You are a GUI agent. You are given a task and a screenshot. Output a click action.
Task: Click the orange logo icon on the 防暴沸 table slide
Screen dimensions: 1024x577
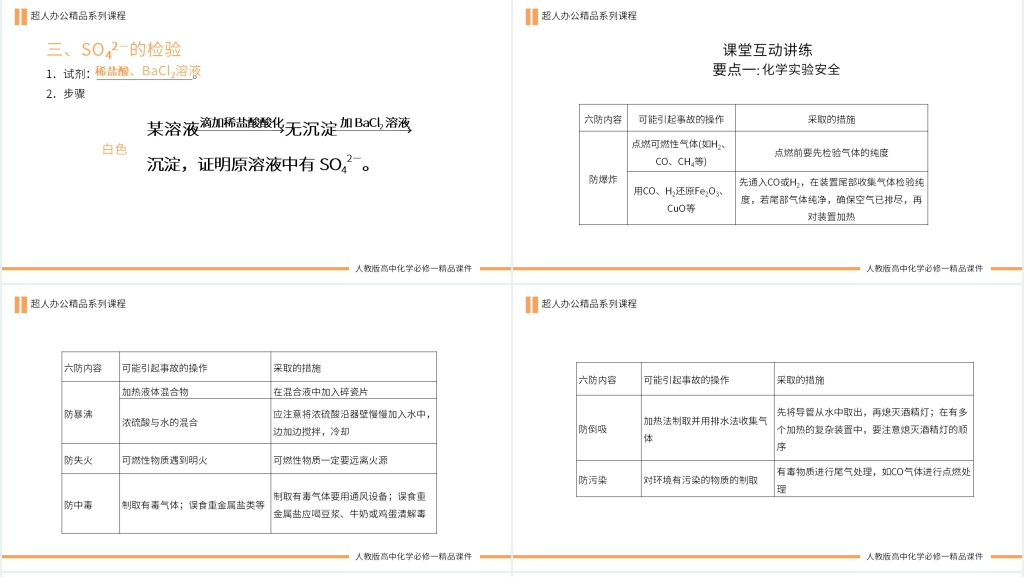[x=20, y=304]
